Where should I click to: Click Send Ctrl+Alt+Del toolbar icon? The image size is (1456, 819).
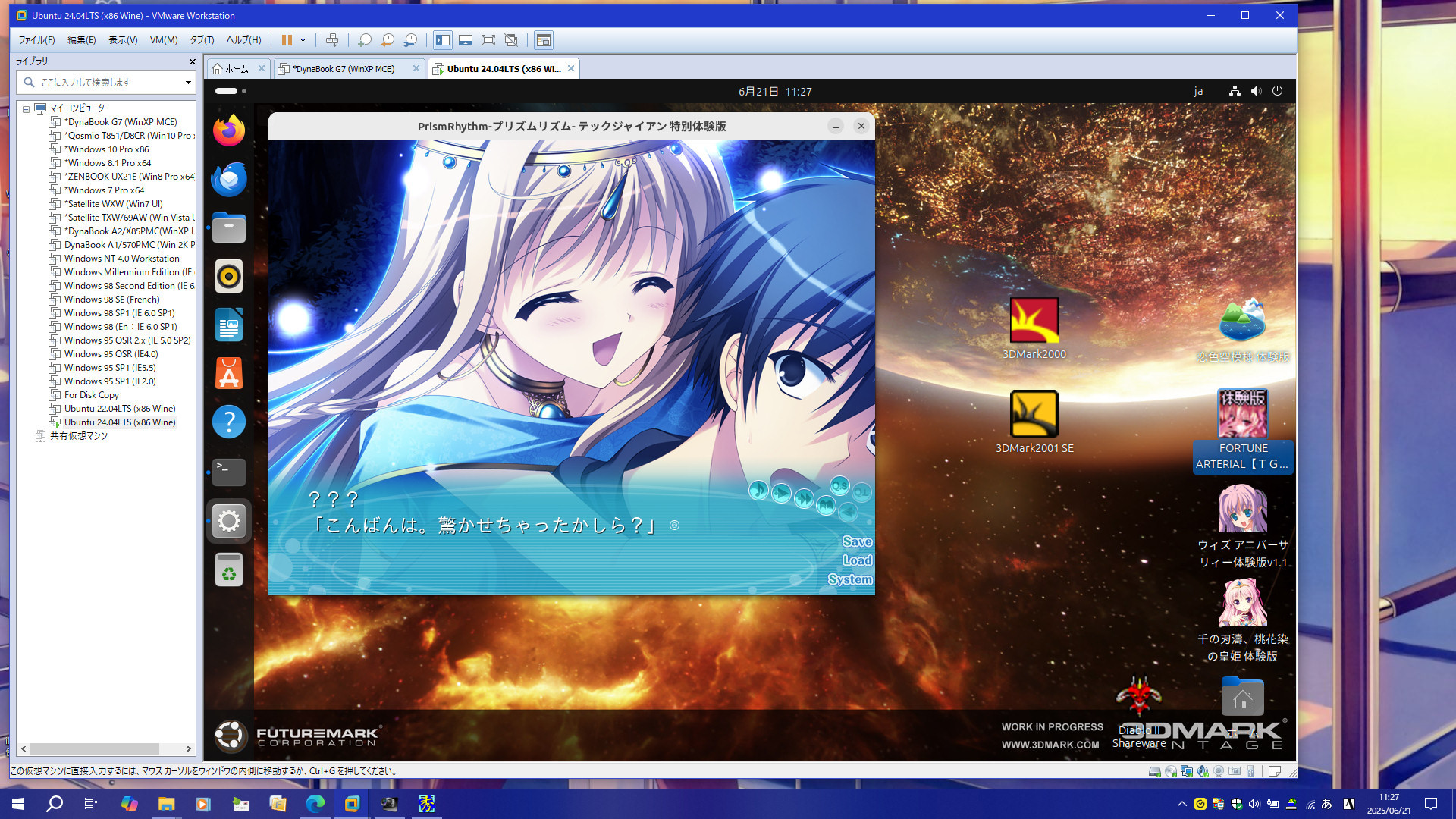pos(332,40)
